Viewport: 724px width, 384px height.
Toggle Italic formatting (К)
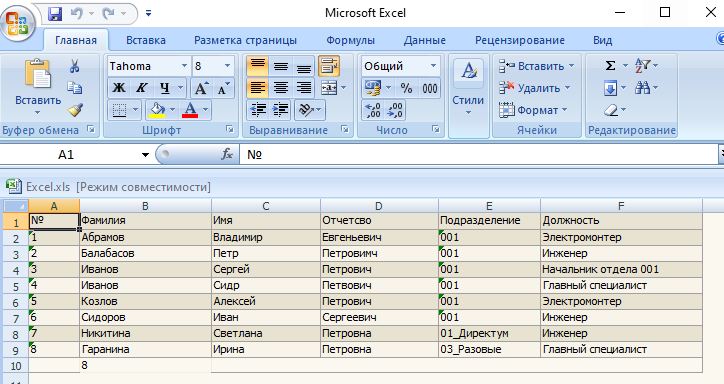[141, 88]
